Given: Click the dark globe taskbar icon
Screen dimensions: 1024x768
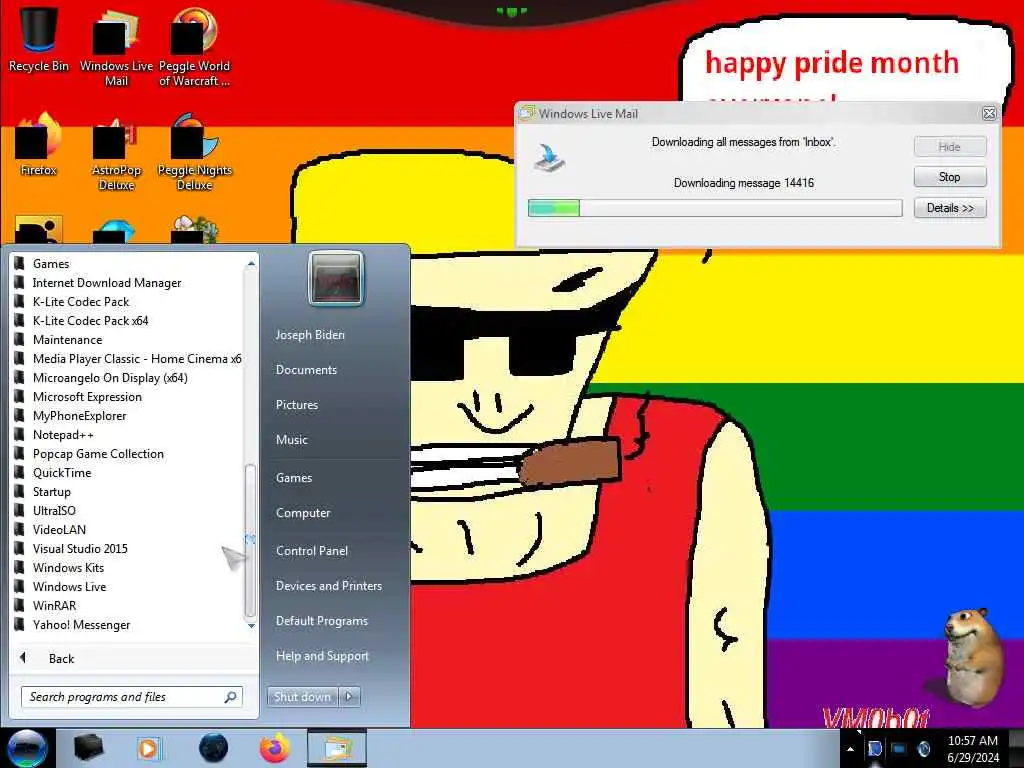Looking at the screenshot, I should 213,748.
